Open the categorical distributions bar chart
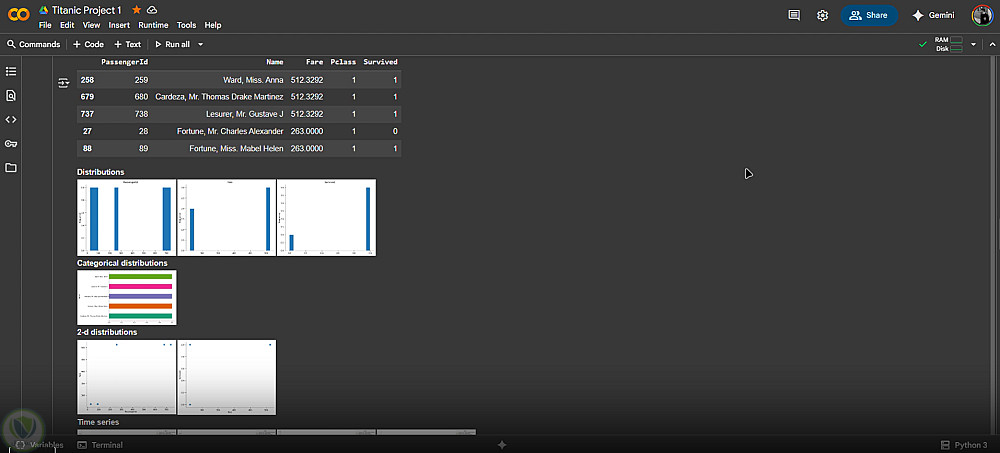The image size is (1000, 453). [x=126, y=297]
